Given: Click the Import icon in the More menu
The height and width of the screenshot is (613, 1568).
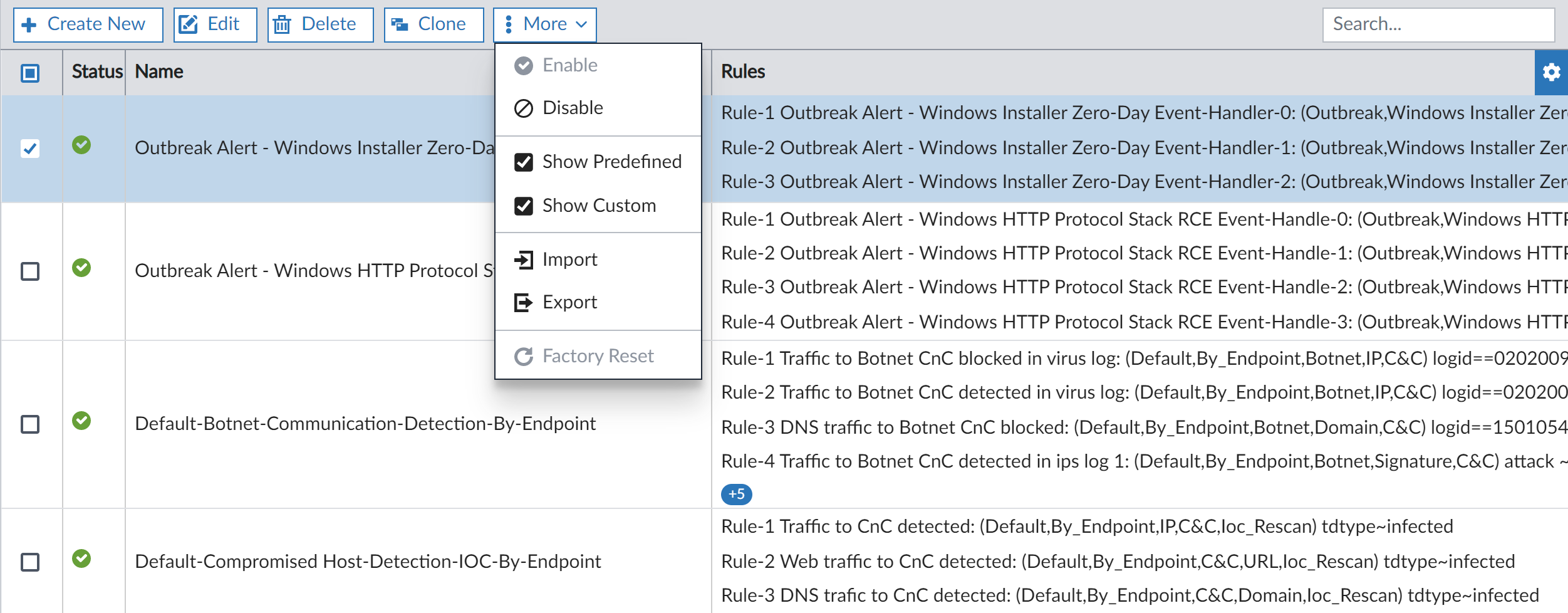Looking at the screenshot, I should coord(524,259).
